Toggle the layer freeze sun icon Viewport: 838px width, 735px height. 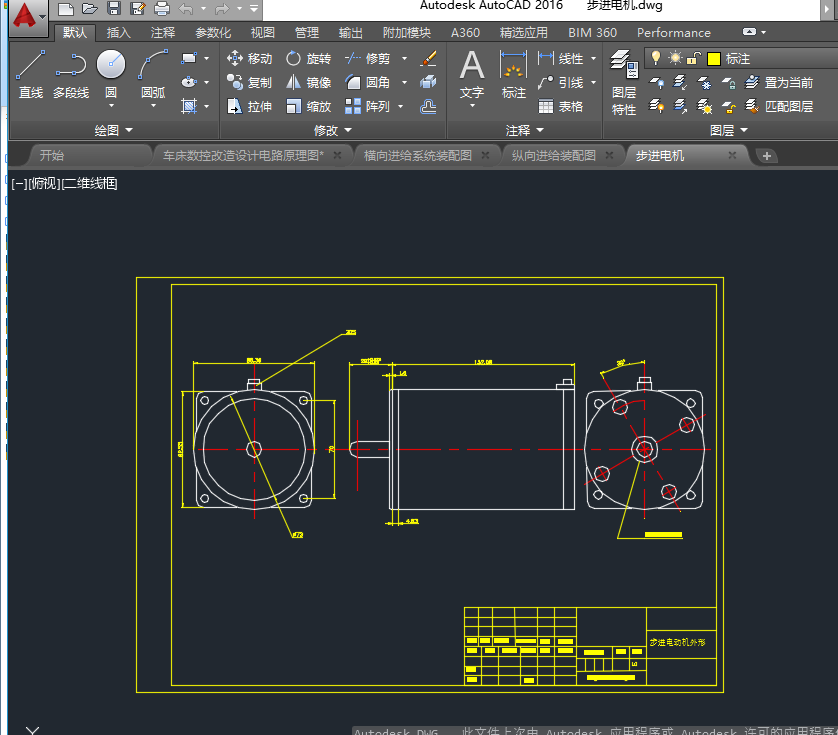(x=675, y=59)
